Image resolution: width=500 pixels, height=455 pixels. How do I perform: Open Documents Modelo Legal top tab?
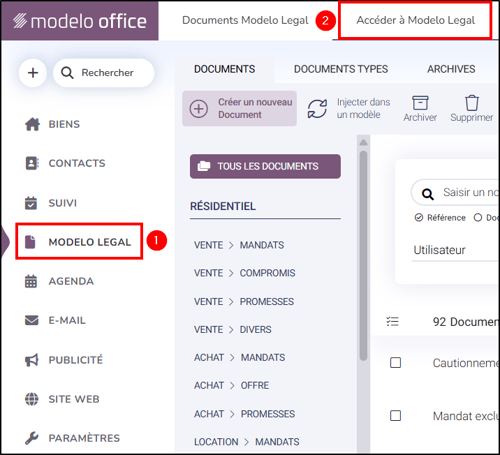245,20
